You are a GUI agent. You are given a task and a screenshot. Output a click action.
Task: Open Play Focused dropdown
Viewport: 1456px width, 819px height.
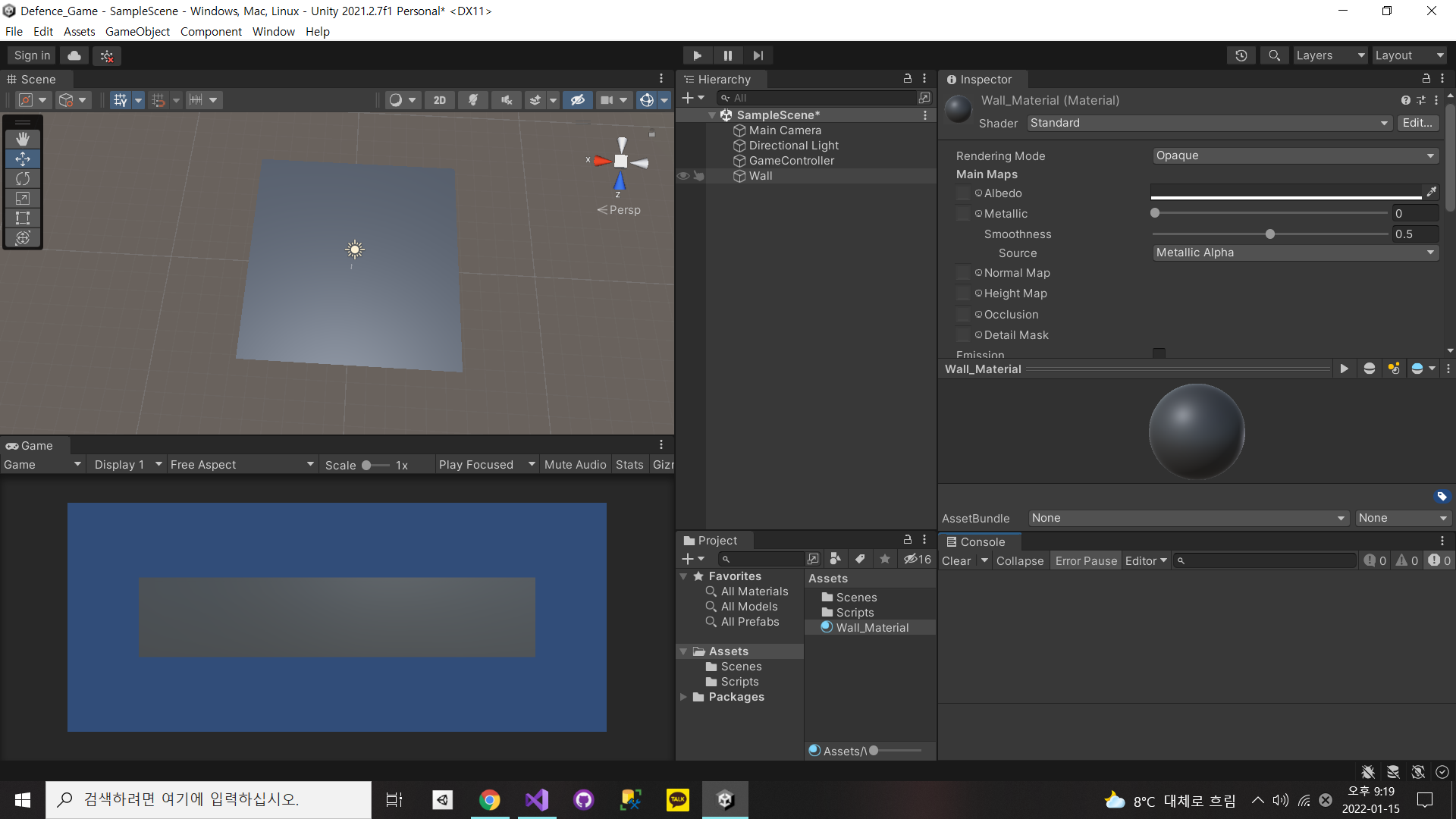coord(487,465)
